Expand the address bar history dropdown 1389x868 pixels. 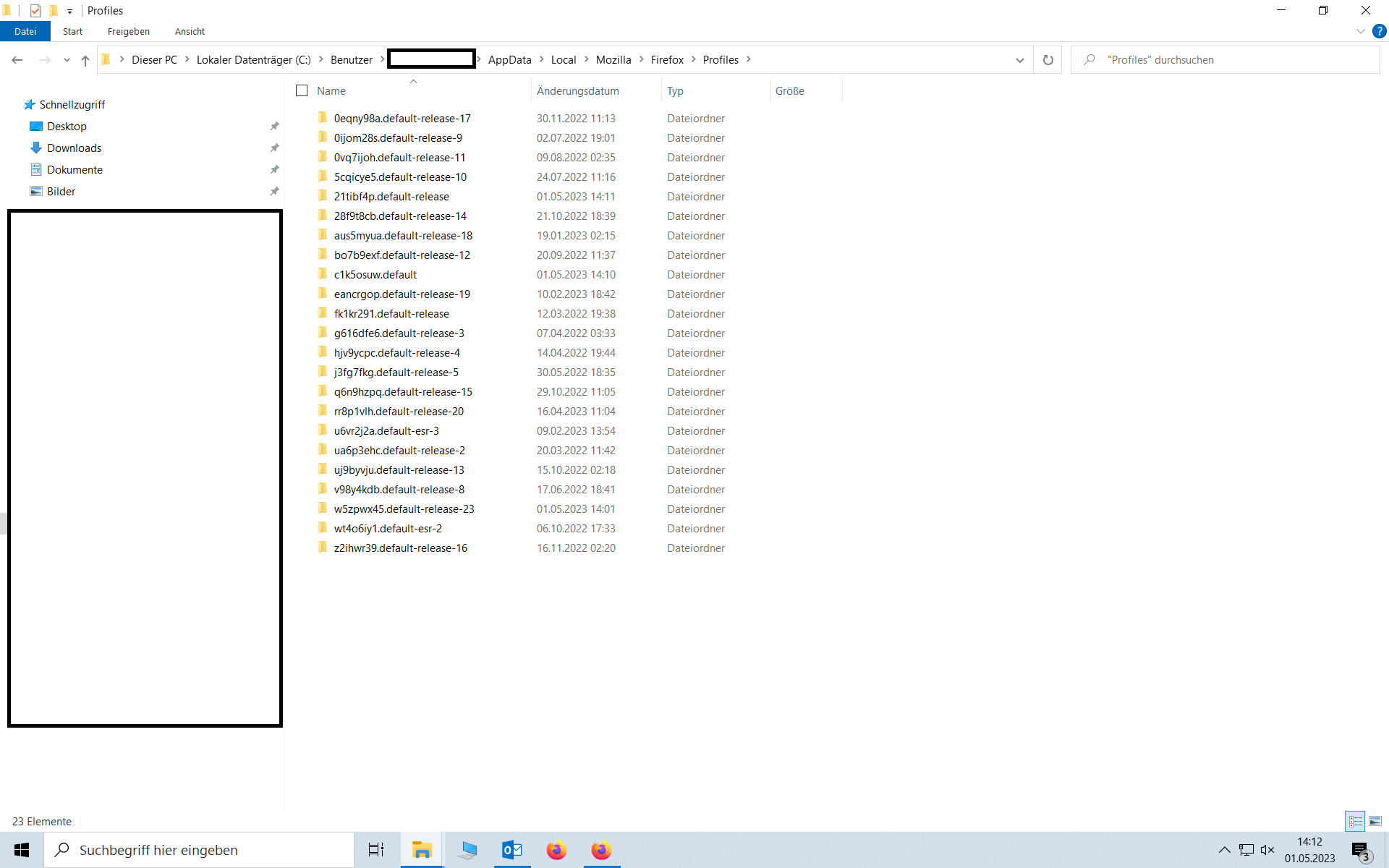tap(1019, 60)
